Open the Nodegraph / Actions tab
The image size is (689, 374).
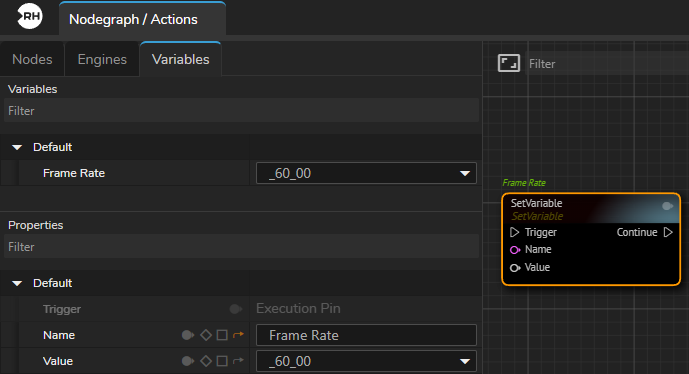tap(142, 19)
